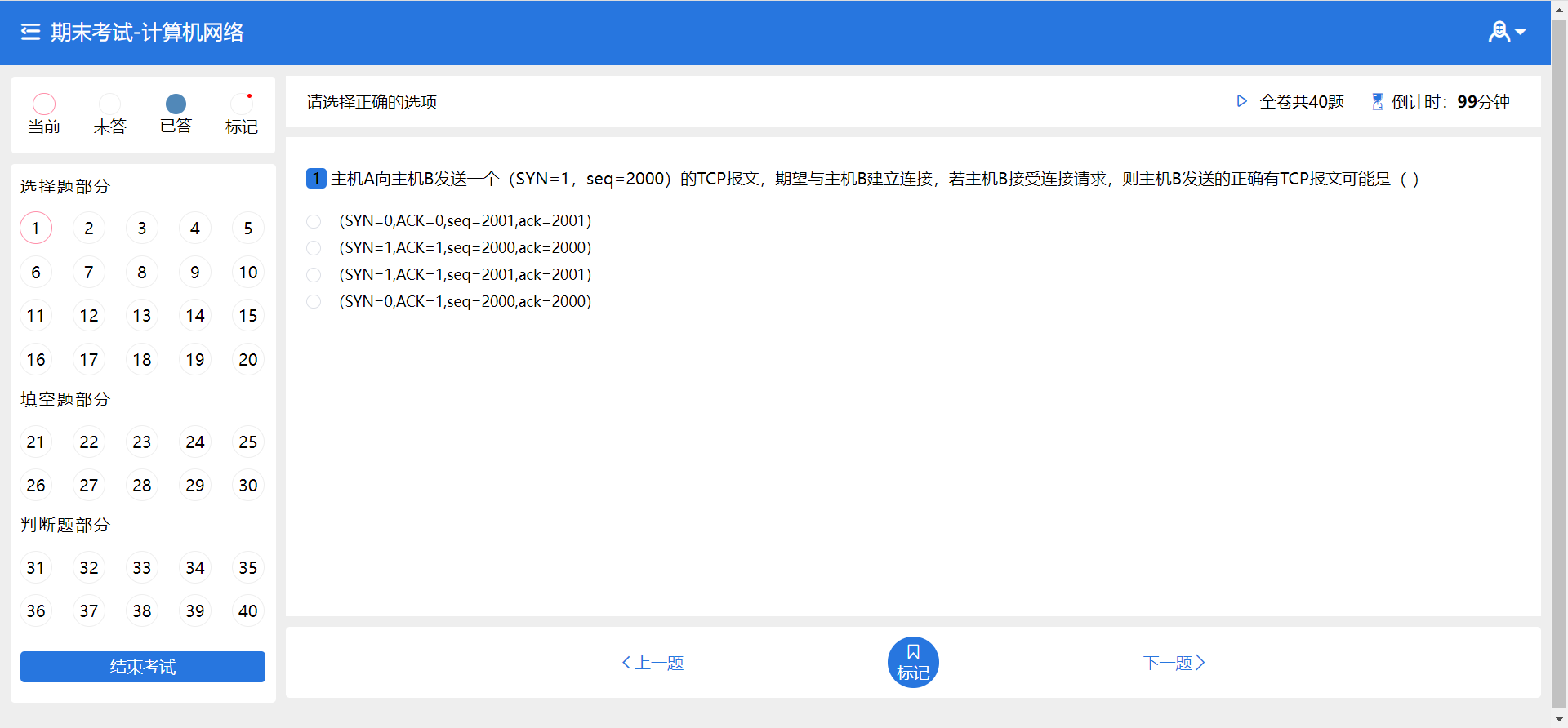
Task: Open fill-in question 22
Action: [89, 442]
